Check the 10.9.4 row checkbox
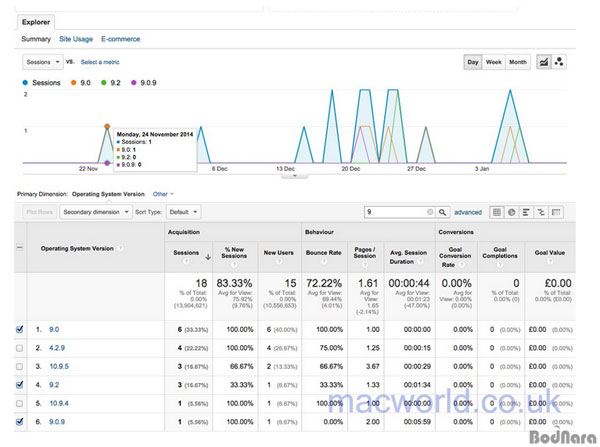The image size is (600, 447). coord(20,403)
